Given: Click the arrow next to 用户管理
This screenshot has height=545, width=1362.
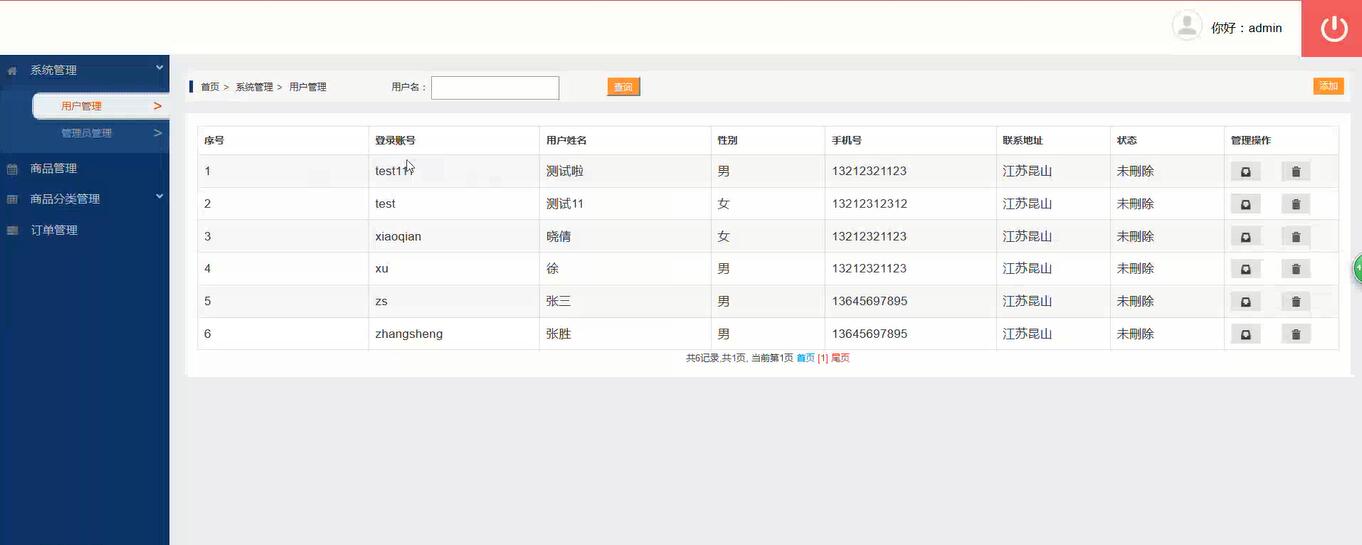Looking at the screenshot, I should coord(157,106).
